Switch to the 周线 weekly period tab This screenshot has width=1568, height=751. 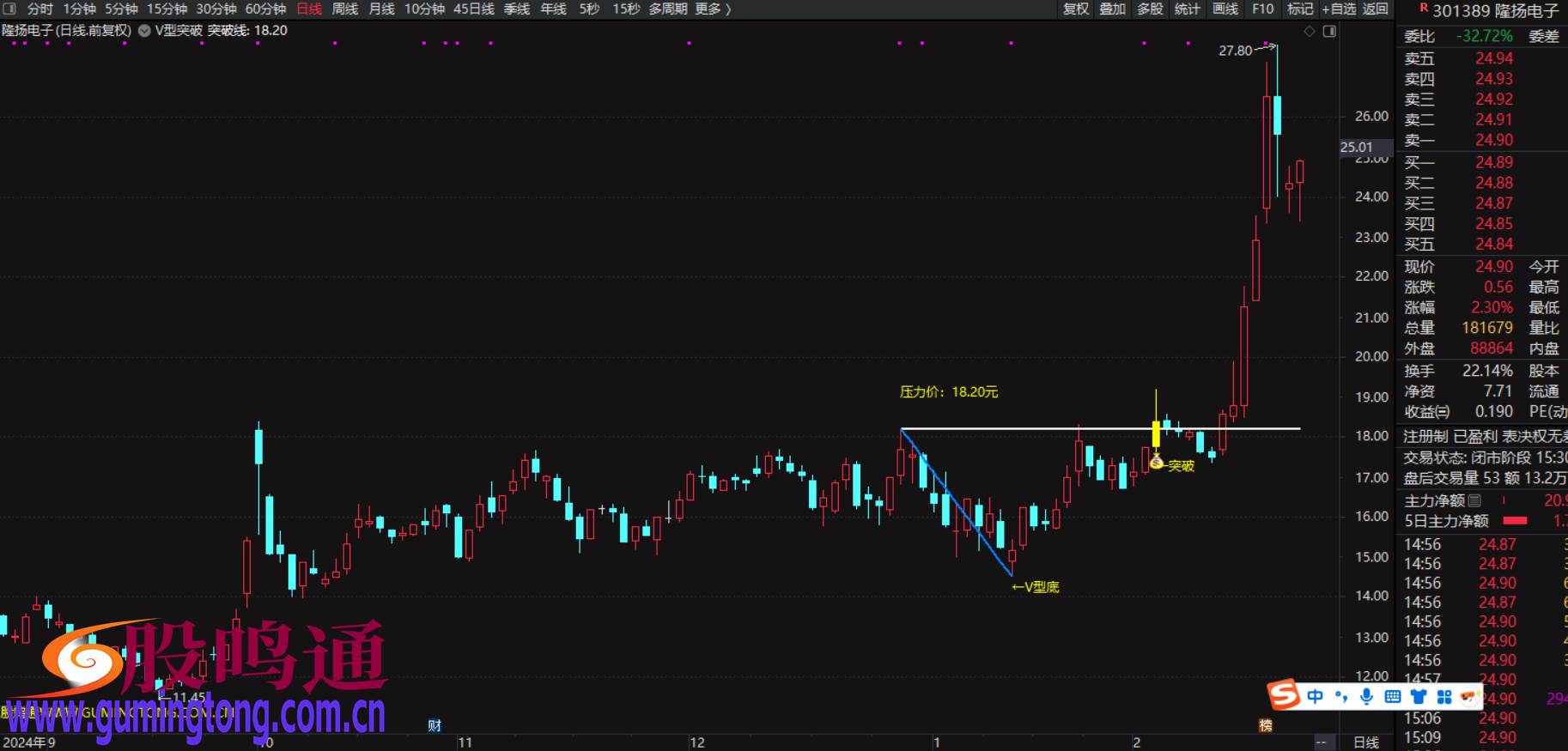[345, 9]
